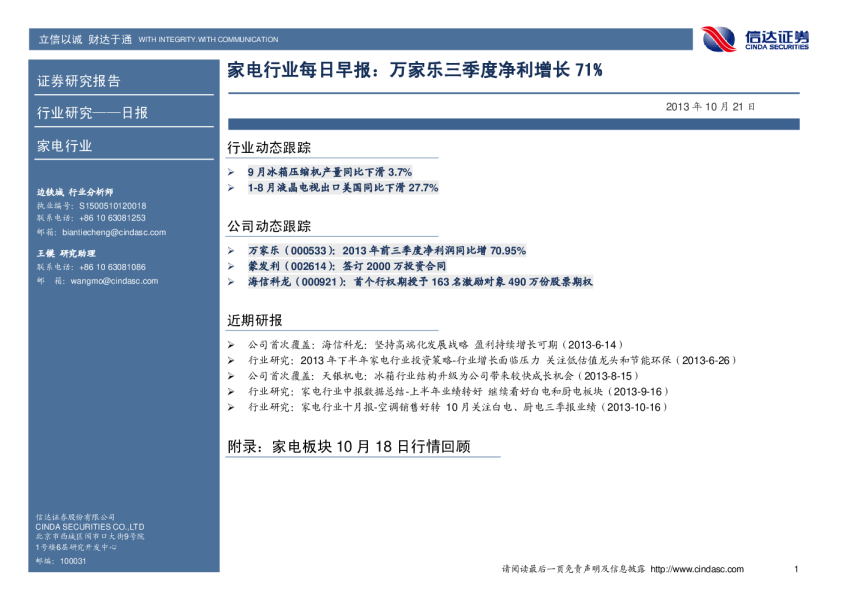Viewport: 842px width, 595px height.
Task: Visit the http://www.cindasc.com footer link
Action: point(696,569)
